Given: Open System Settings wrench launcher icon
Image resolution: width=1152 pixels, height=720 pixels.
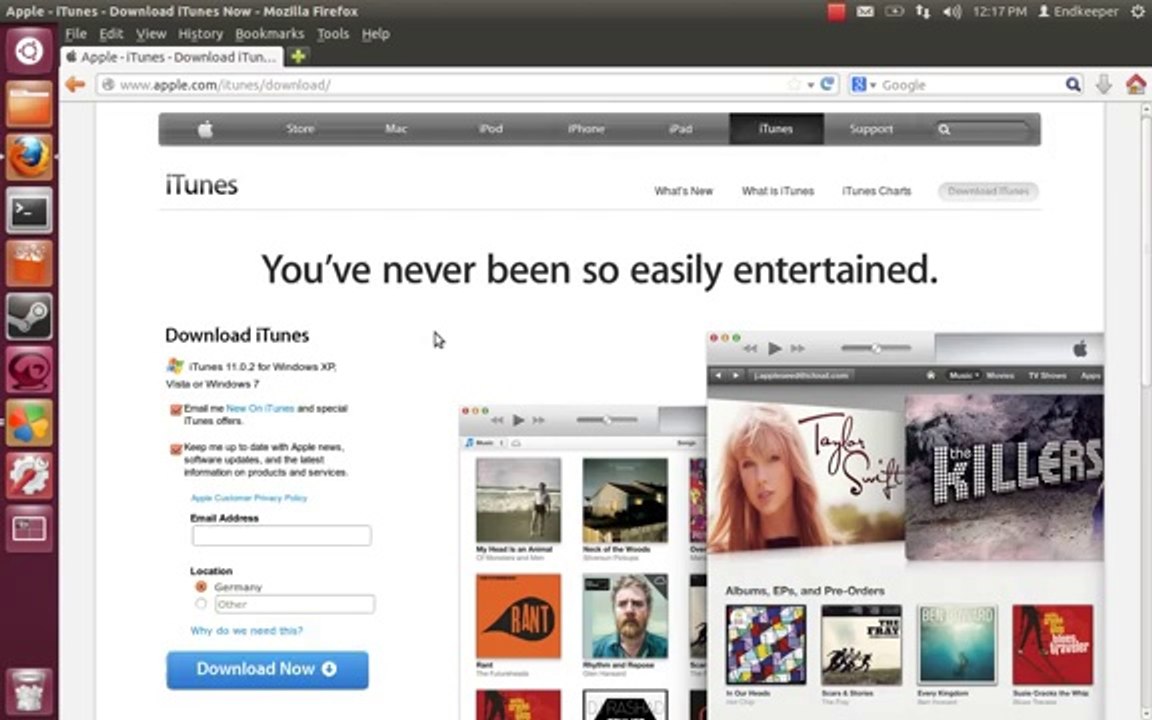Looking at the screenshot, I should point(29,475).
